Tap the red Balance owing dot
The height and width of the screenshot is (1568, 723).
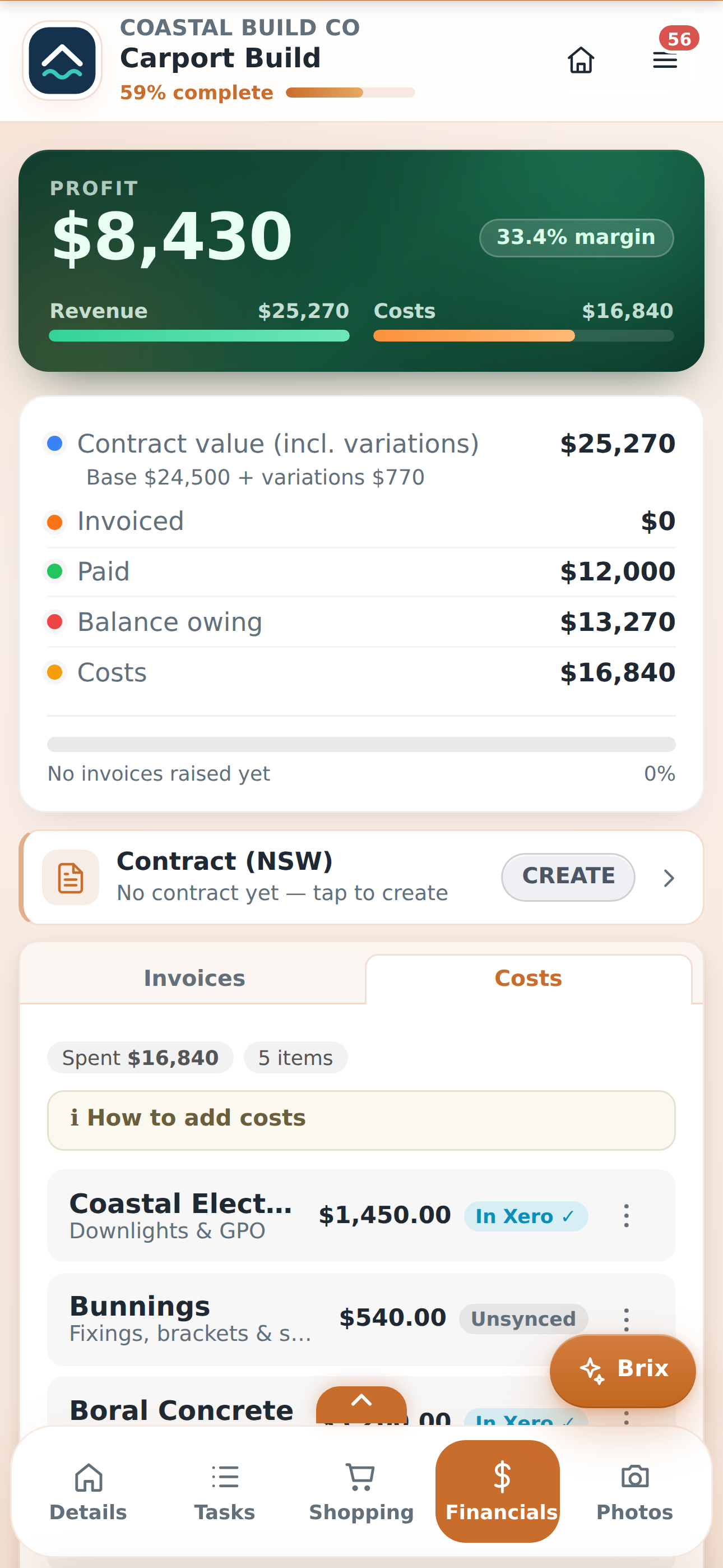pyautogui.click(x=55, y=621)
